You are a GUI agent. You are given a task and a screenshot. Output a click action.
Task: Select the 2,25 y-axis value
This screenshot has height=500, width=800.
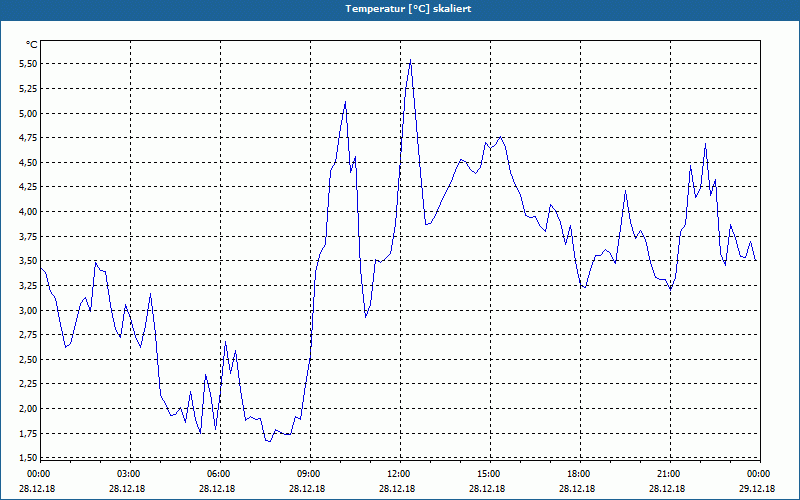(x=28, y=384)
